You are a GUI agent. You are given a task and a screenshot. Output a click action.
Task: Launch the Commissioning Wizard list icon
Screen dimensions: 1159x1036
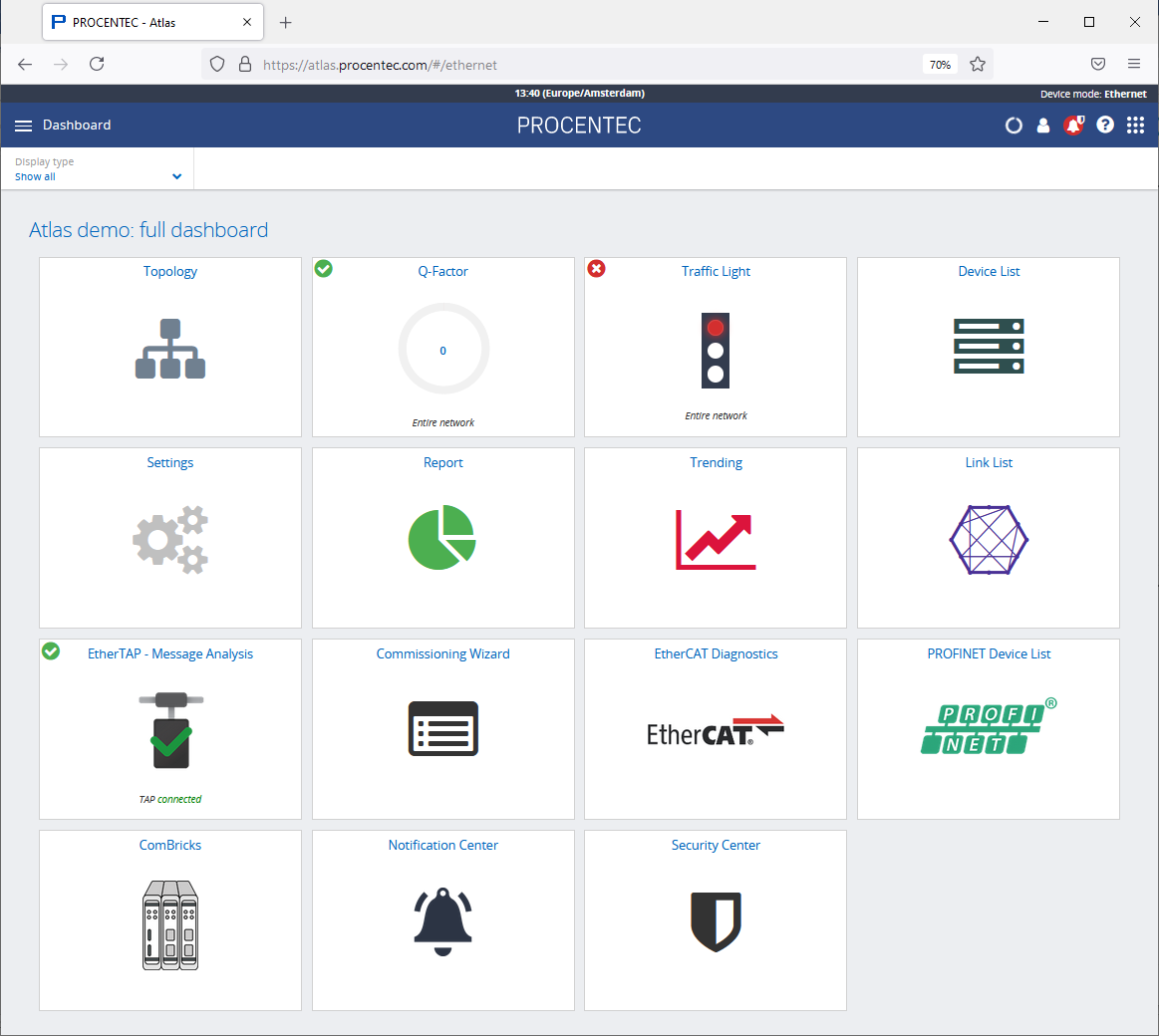click(x=443, y=728)
